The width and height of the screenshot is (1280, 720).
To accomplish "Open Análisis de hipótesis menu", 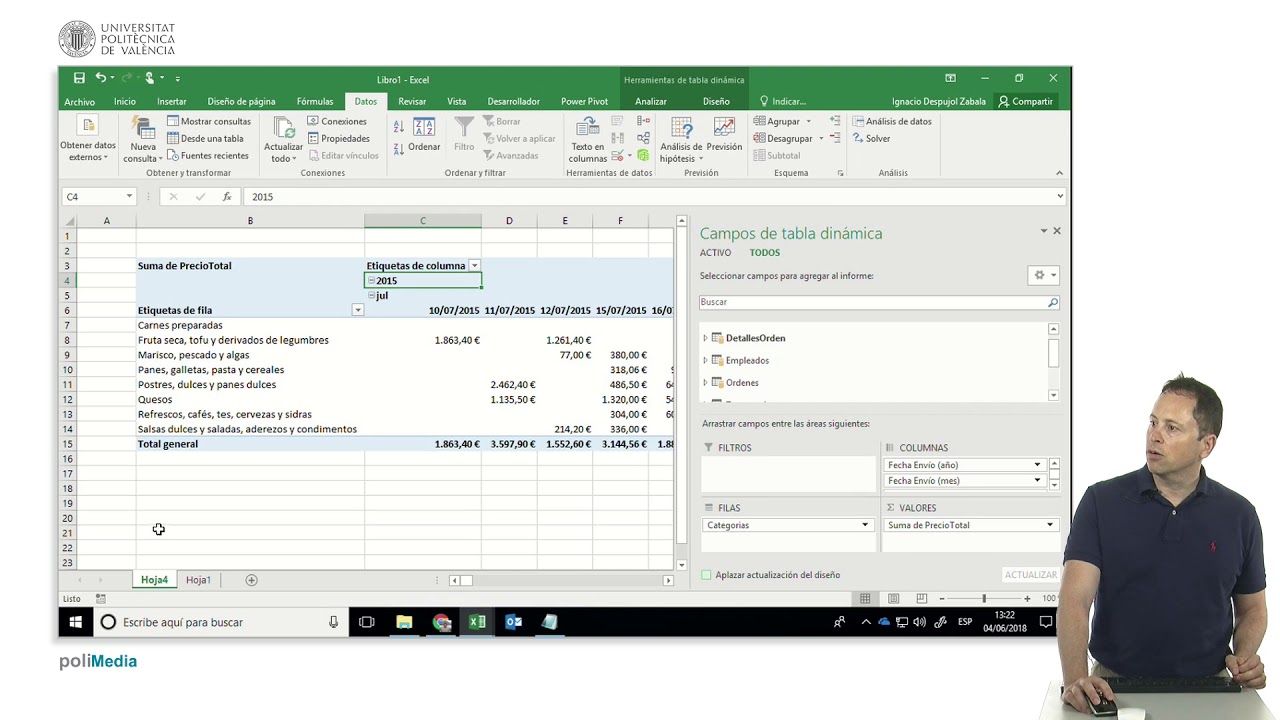I will (681, 139).
